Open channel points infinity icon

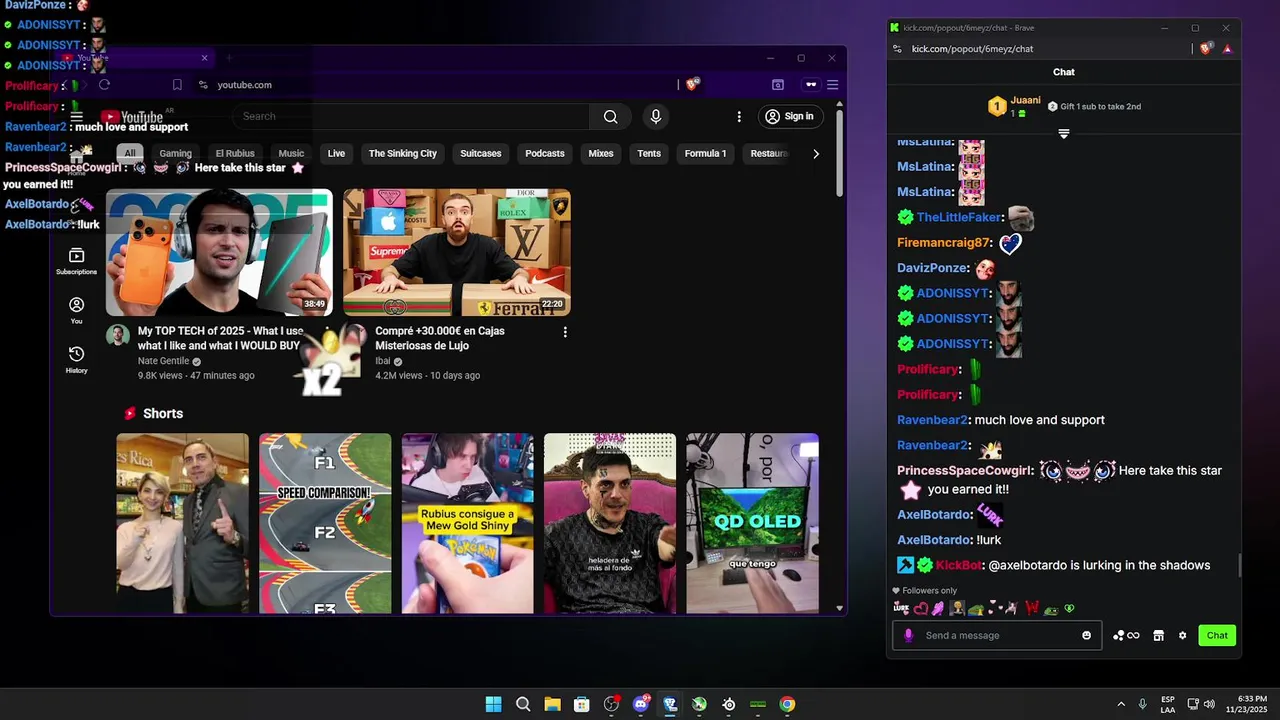pos(1126,635)
